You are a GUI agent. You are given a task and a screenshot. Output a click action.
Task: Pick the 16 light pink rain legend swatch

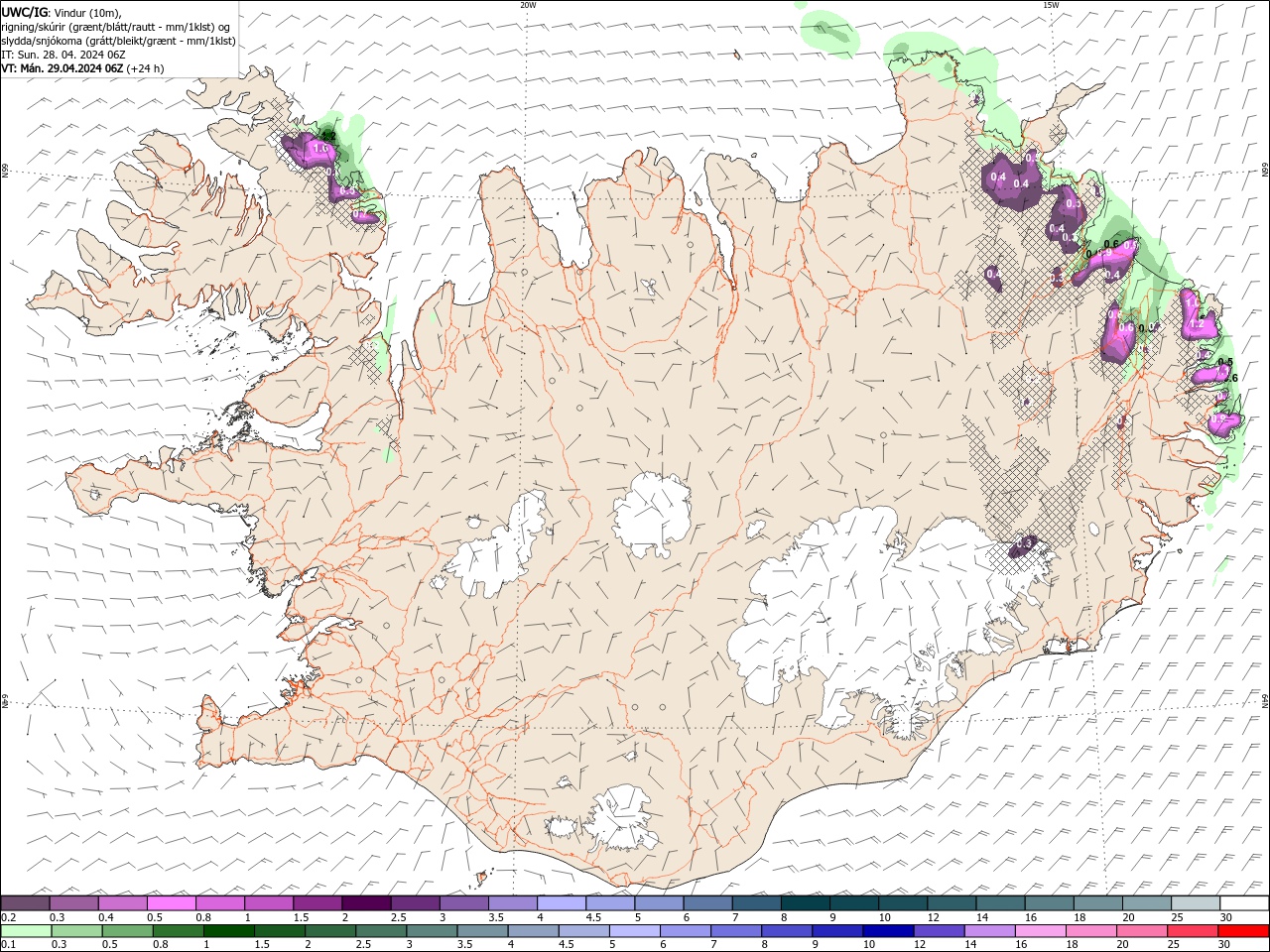[1040, 931]
